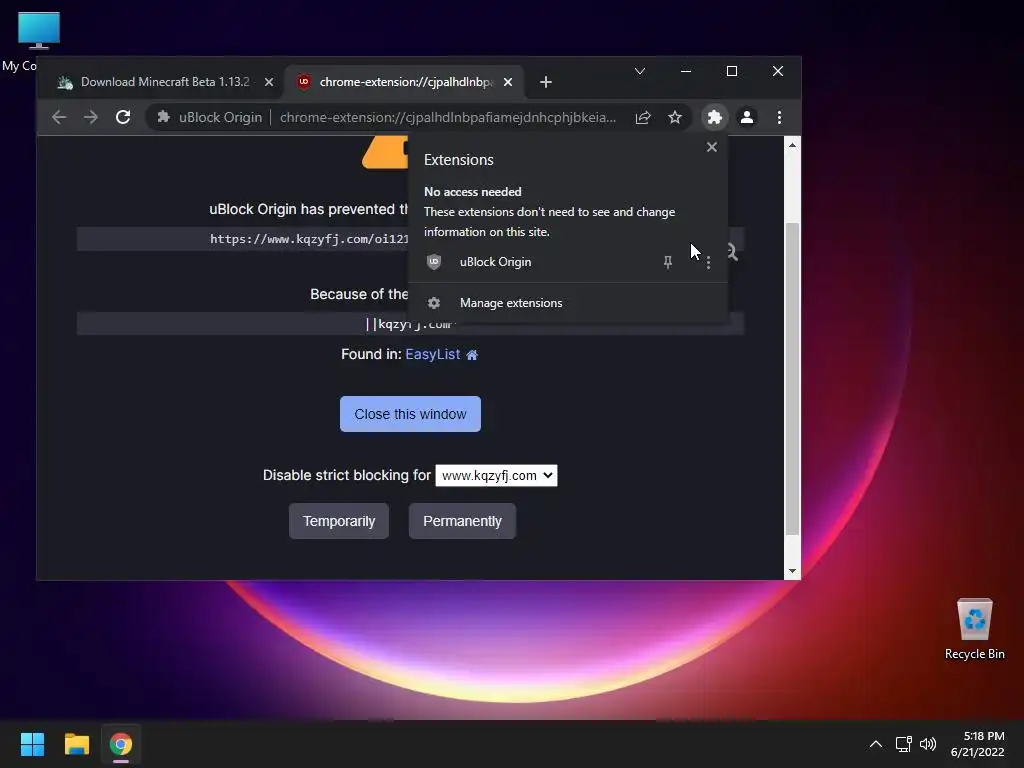Screen dimensions: 1024x768
Task: Click the uBlock Origin shield in extensions list
Action: coord(434,262)
